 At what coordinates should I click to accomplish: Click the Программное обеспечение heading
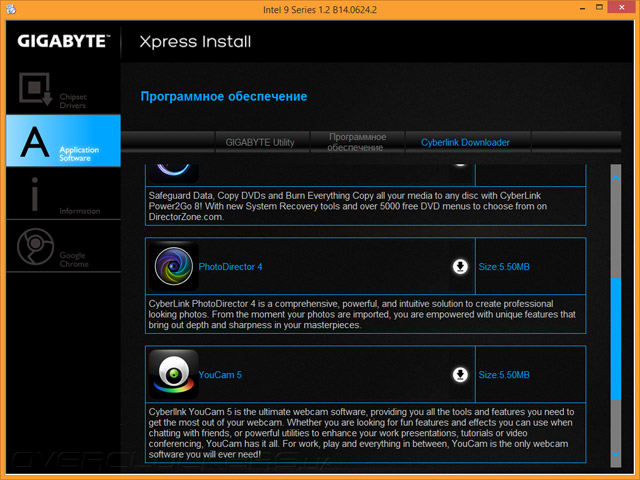[x=224, y=96]
